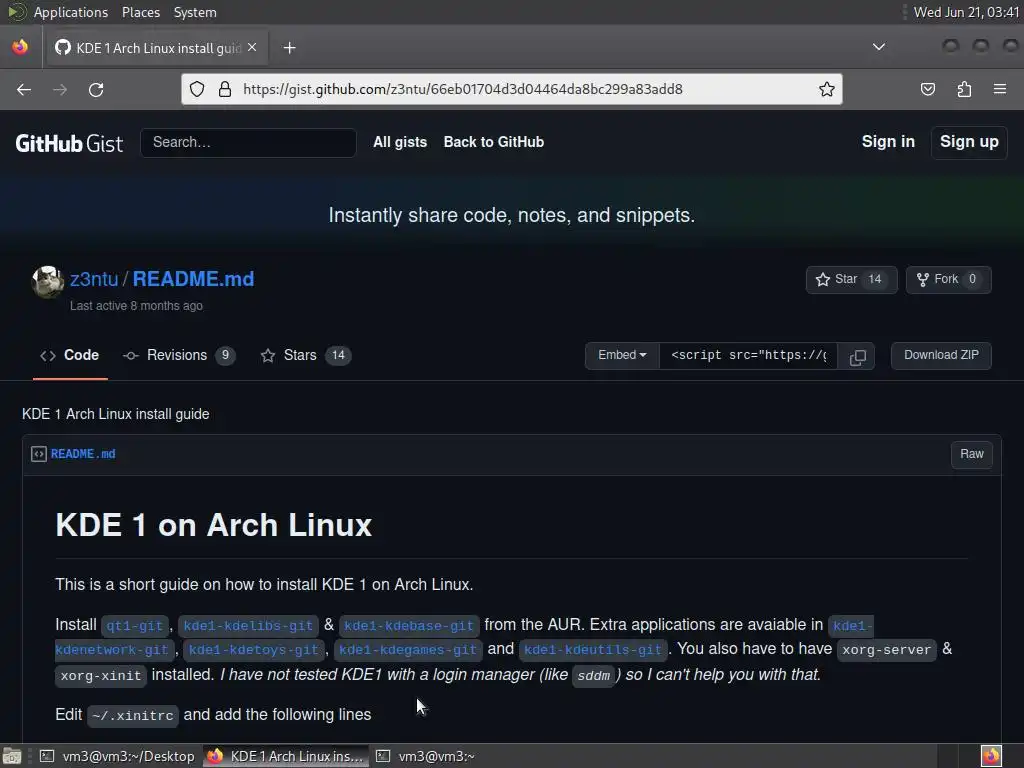Click the kde1-kdetoys-git code label
Image resolution: width=1024 pixels, height=768 pixels.
pyautogui.click(x=253, y=650)
